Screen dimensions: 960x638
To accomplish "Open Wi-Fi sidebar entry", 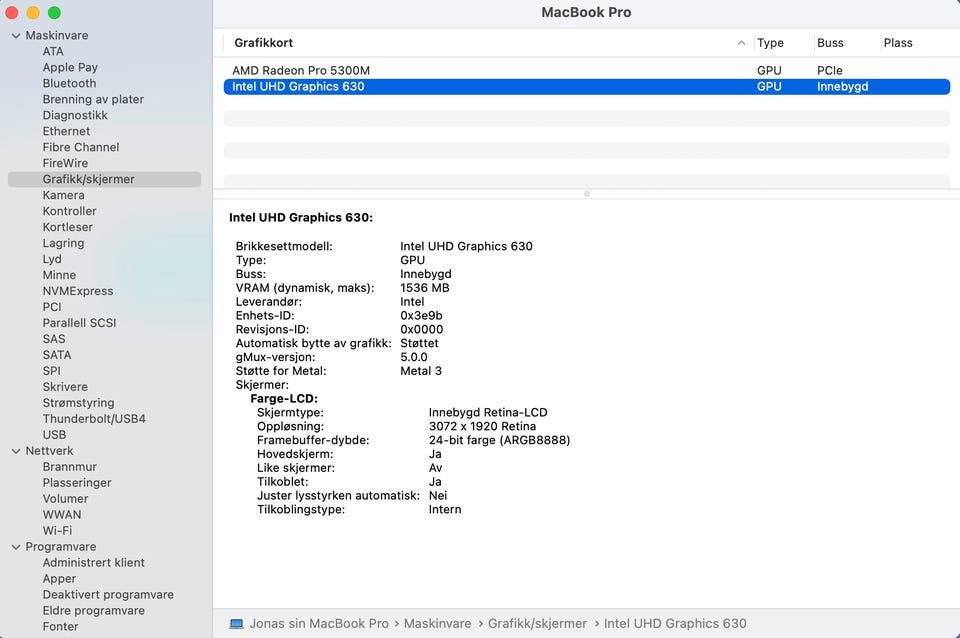I will click(58, 530).
